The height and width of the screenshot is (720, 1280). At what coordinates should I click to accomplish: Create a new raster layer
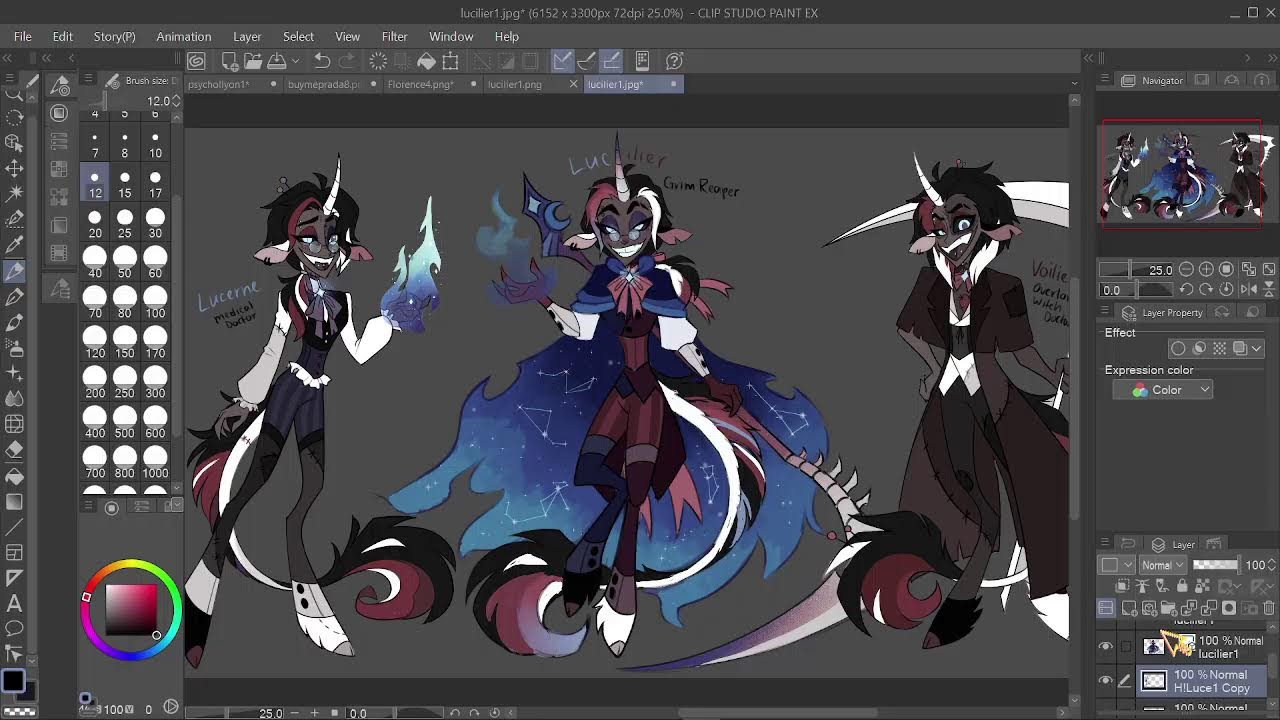1129,608
